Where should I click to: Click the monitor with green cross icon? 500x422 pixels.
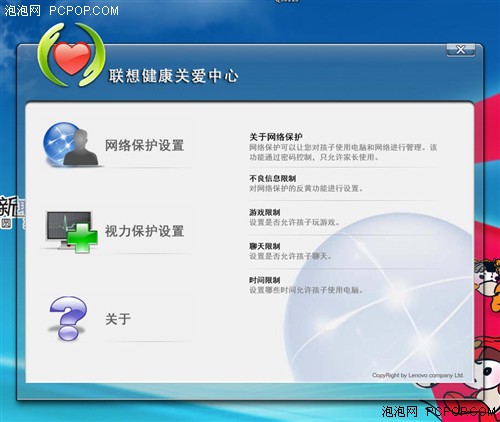72,231
